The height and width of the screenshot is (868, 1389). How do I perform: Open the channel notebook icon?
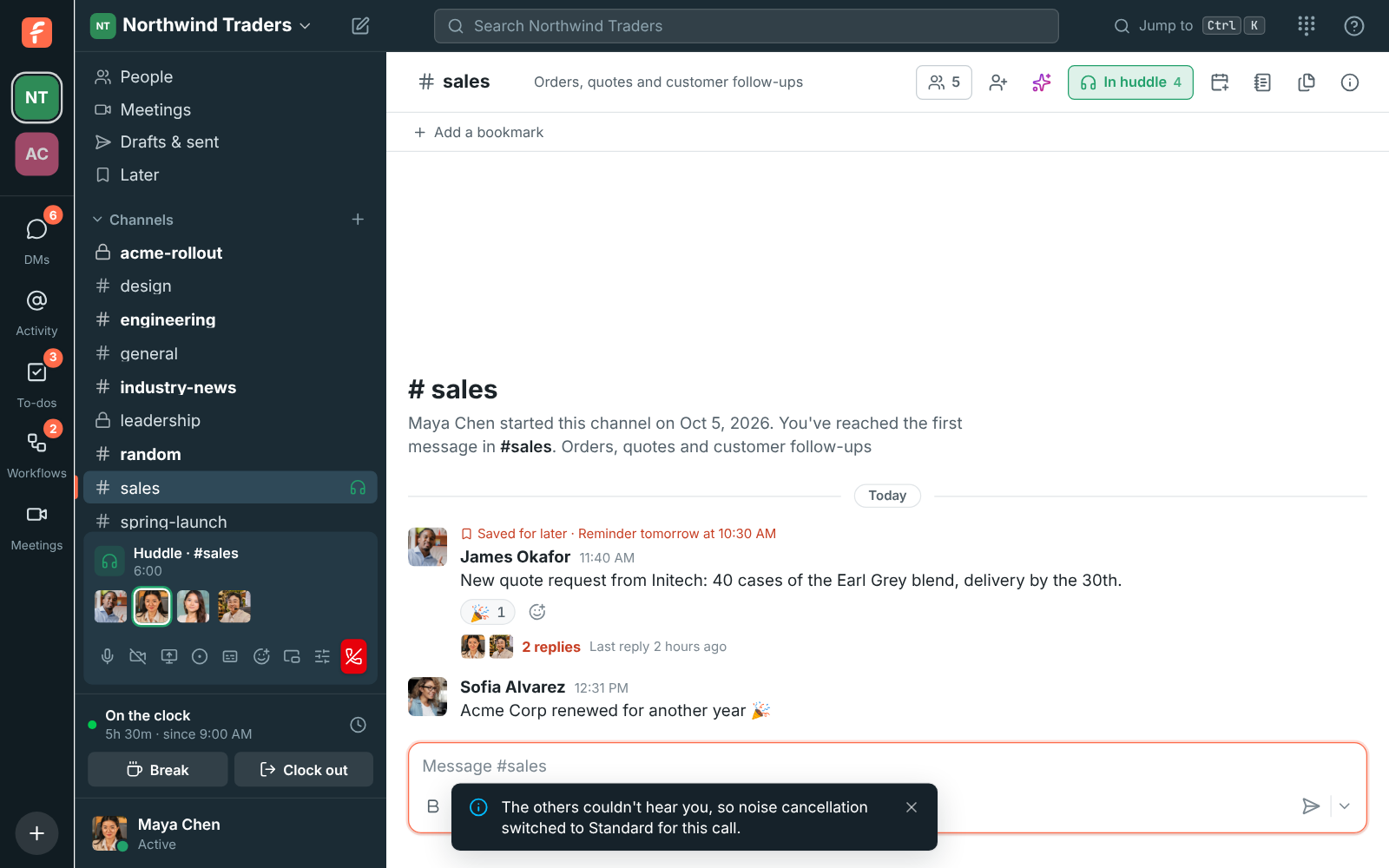(x=1263, y=82)
